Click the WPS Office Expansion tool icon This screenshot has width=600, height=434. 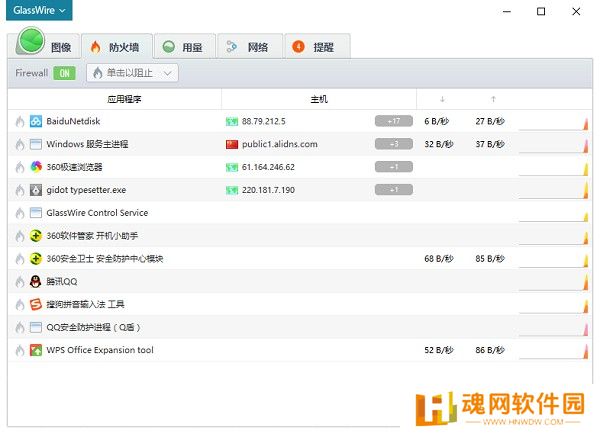36,350
